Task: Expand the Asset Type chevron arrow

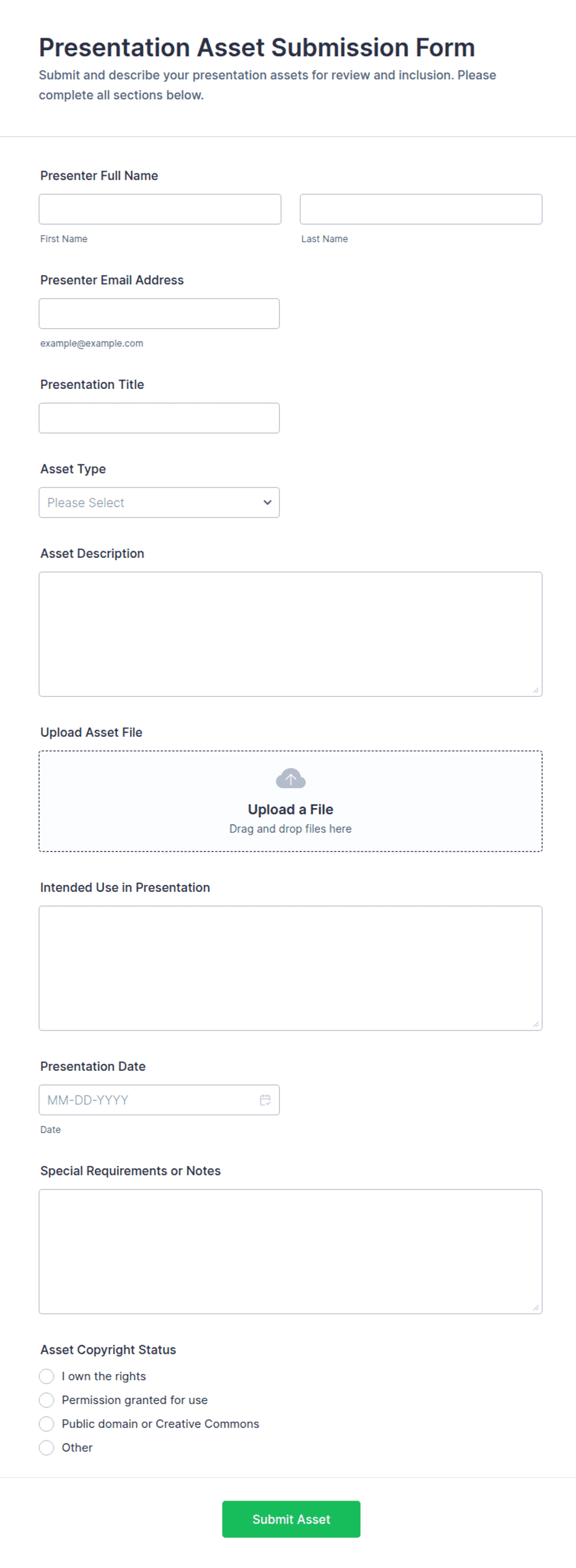Action: [x=268, y=502]
